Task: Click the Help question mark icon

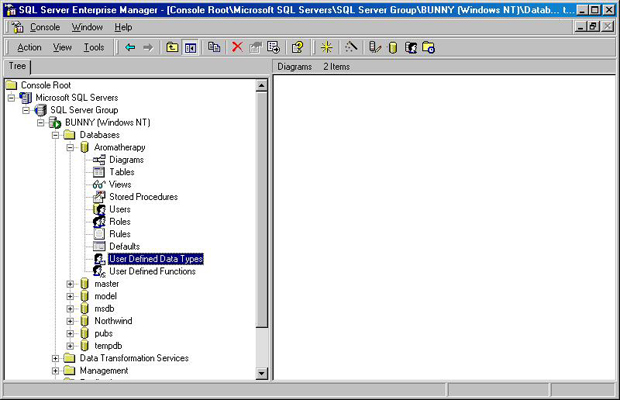Action: [297, 47]
